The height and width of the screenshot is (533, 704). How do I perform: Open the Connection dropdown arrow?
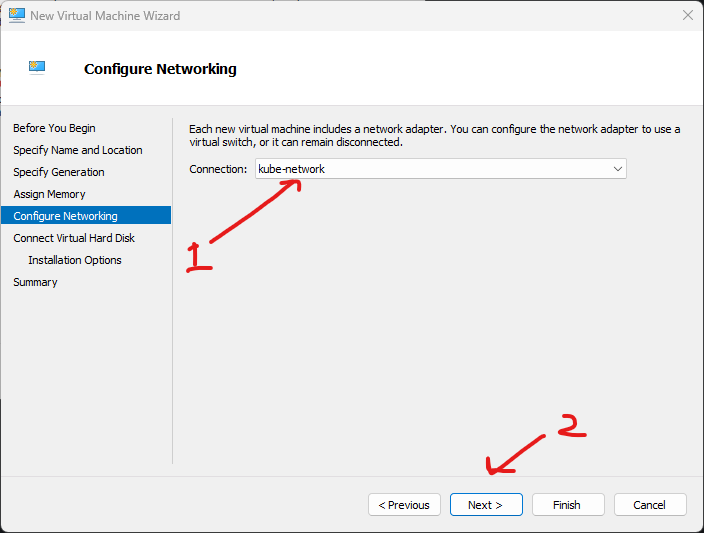[x=618, y=169]
